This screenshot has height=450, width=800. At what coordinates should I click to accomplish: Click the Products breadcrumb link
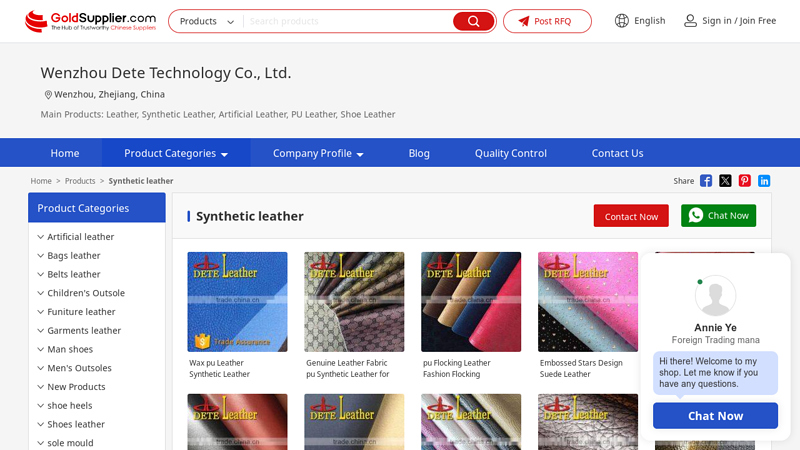point(80,181)
